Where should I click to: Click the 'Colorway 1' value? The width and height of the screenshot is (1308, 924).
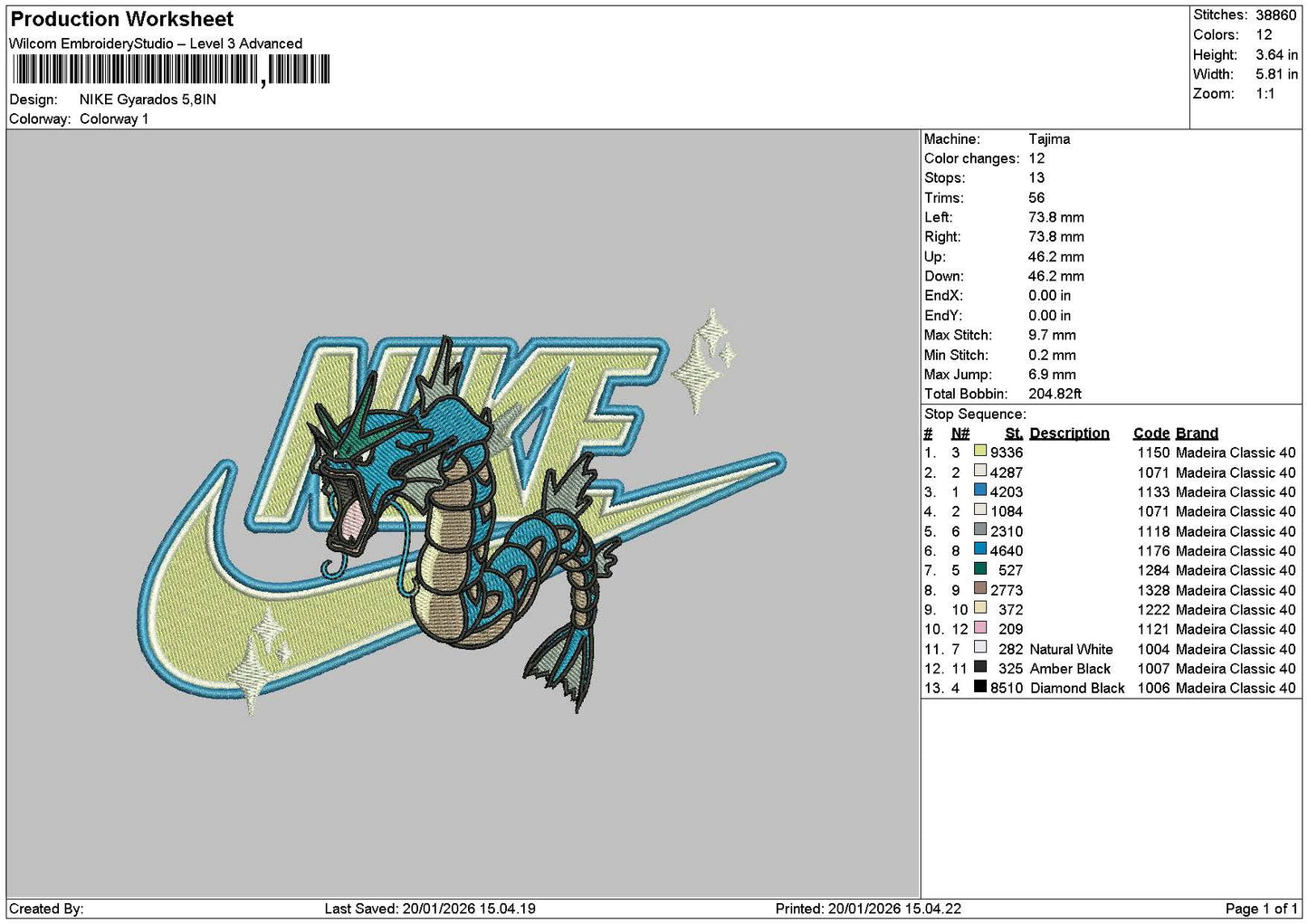(114, 119)
